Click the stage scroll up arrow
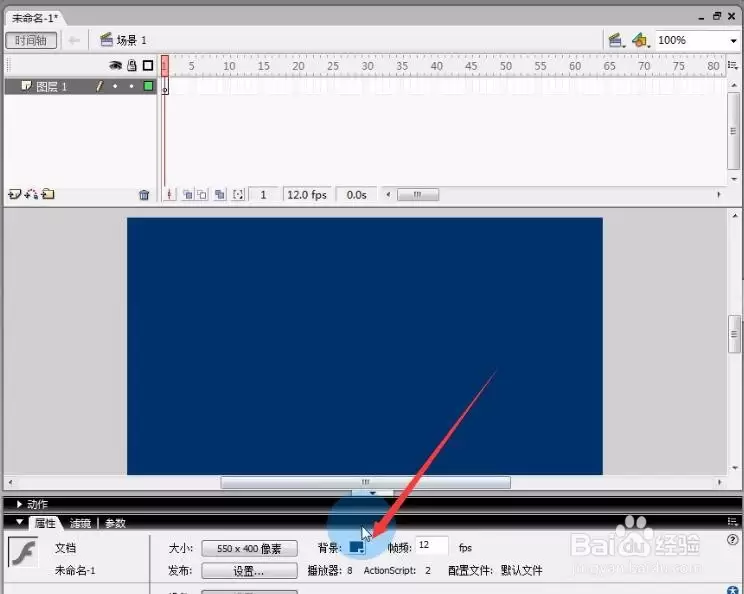Image resolution: width=744 pixels, height=594 pixels. point(735,215)
